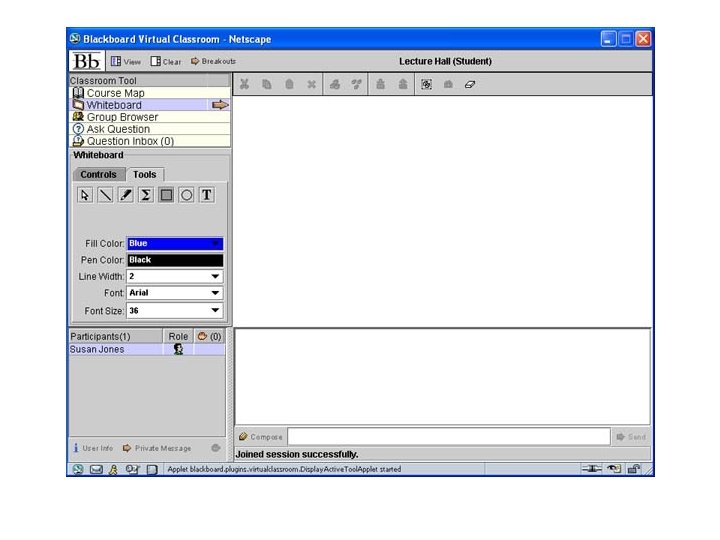Select the rectangle shape tool

point(166,195)
